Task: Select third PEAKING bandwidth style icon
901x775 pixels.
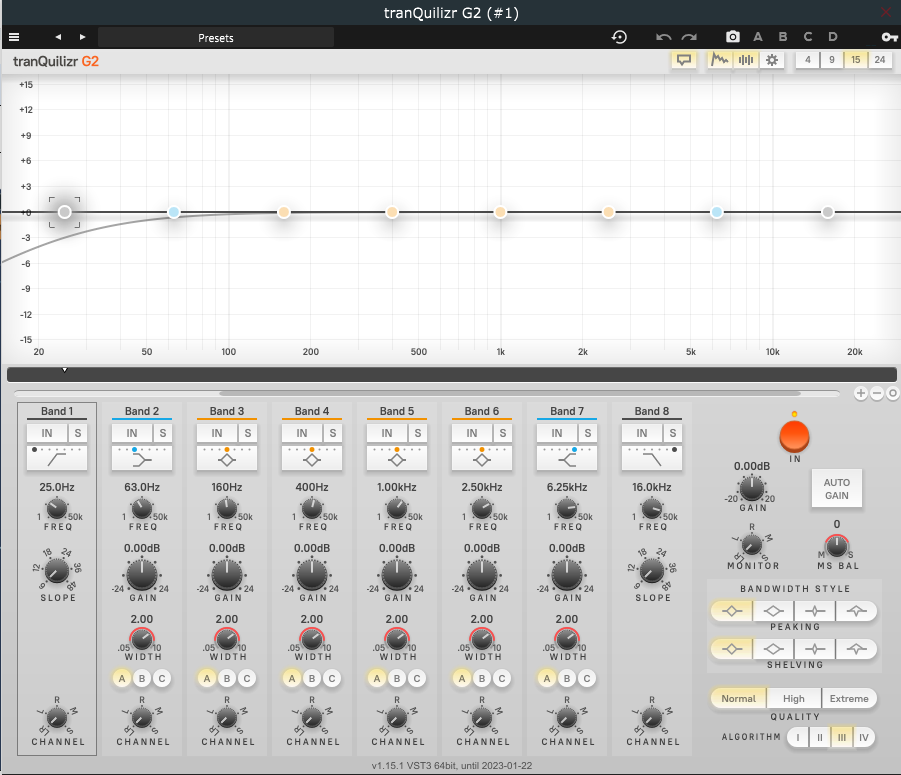Action: click(x=815, y=611)
